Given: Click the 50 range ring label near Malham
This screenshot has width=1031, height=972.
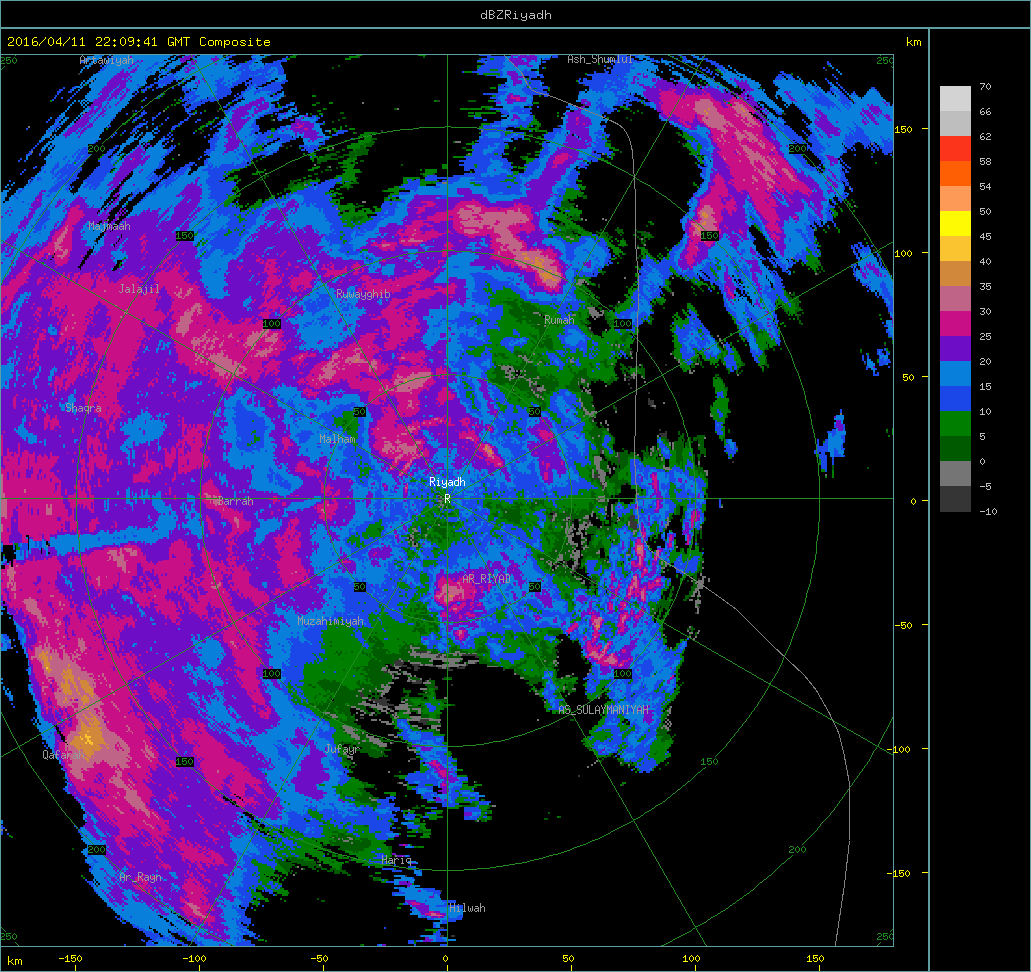Looking at the screenshot, I should pyautogui.click(x=360, y=412).
